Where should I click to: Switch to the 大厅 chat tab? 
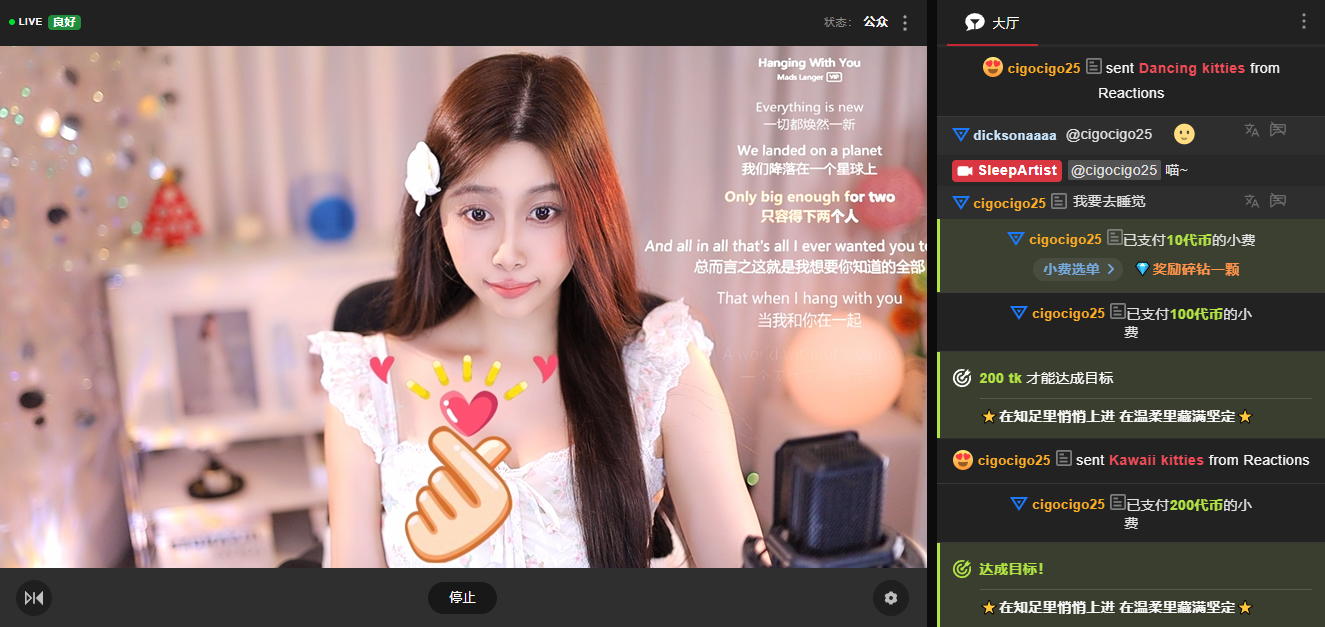pyautogui.click(x=1004, y=23)
